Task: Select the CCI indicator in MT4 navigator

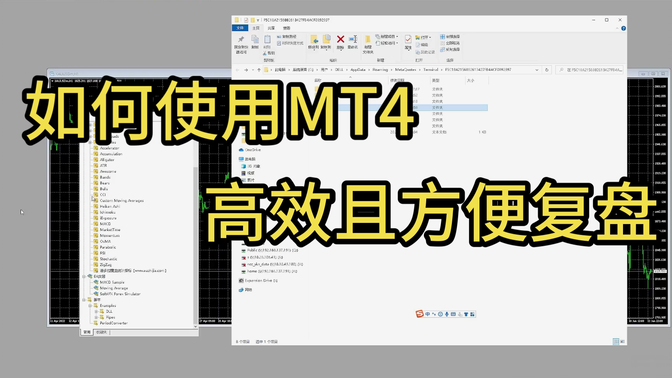Action: tap(100, 195)
